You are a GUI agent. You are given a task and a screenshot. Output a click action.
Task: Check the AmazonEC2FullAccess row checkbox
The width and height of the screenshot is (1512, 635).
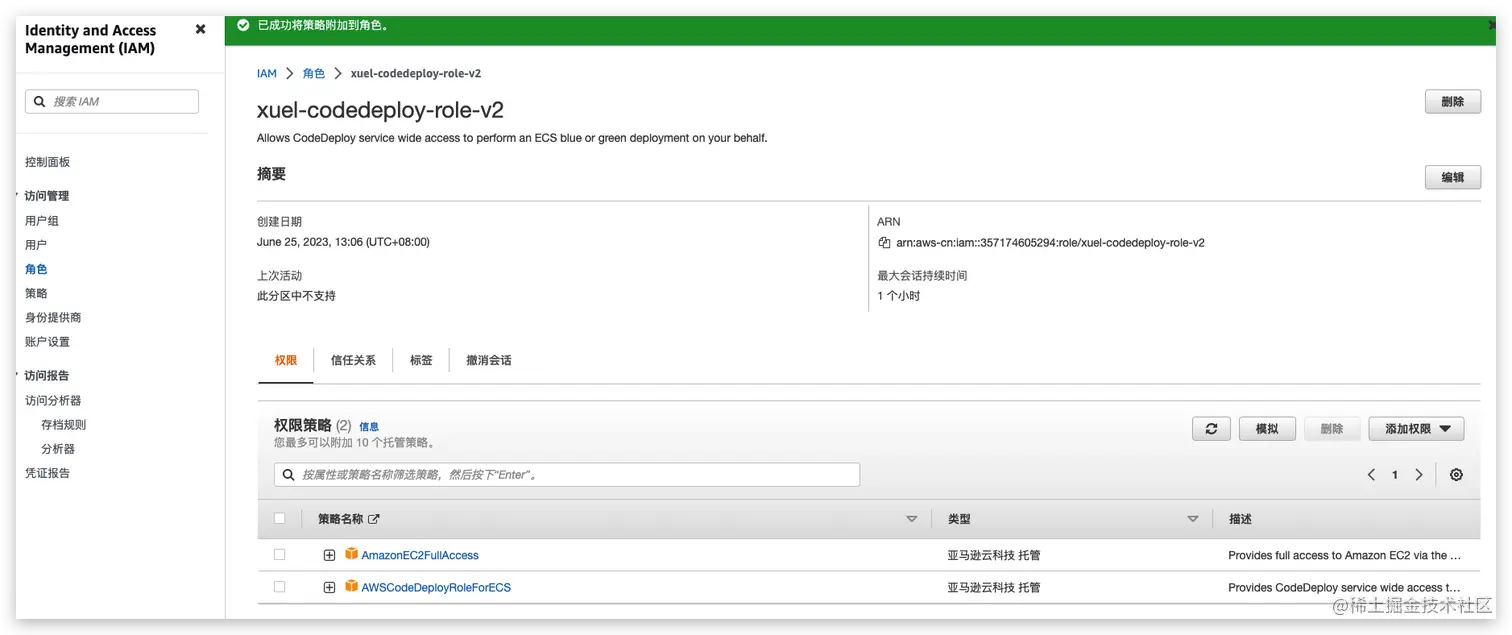279,554
